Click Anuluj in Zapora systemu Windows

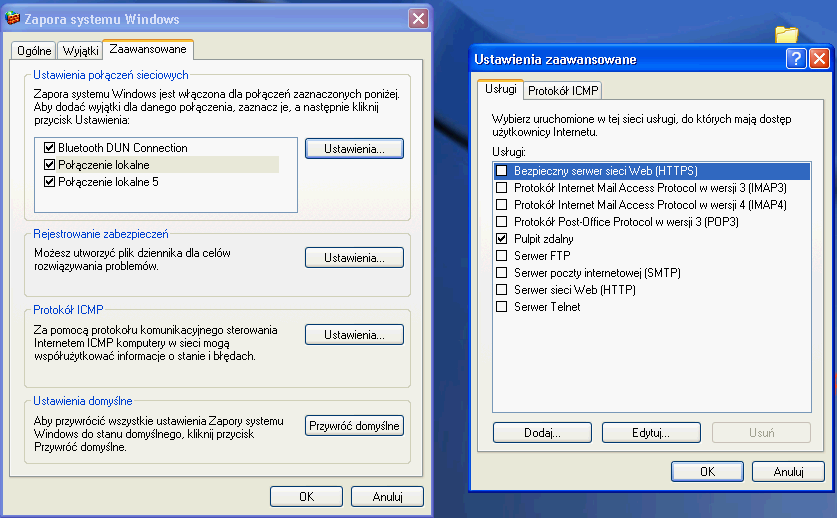point(388,497)
